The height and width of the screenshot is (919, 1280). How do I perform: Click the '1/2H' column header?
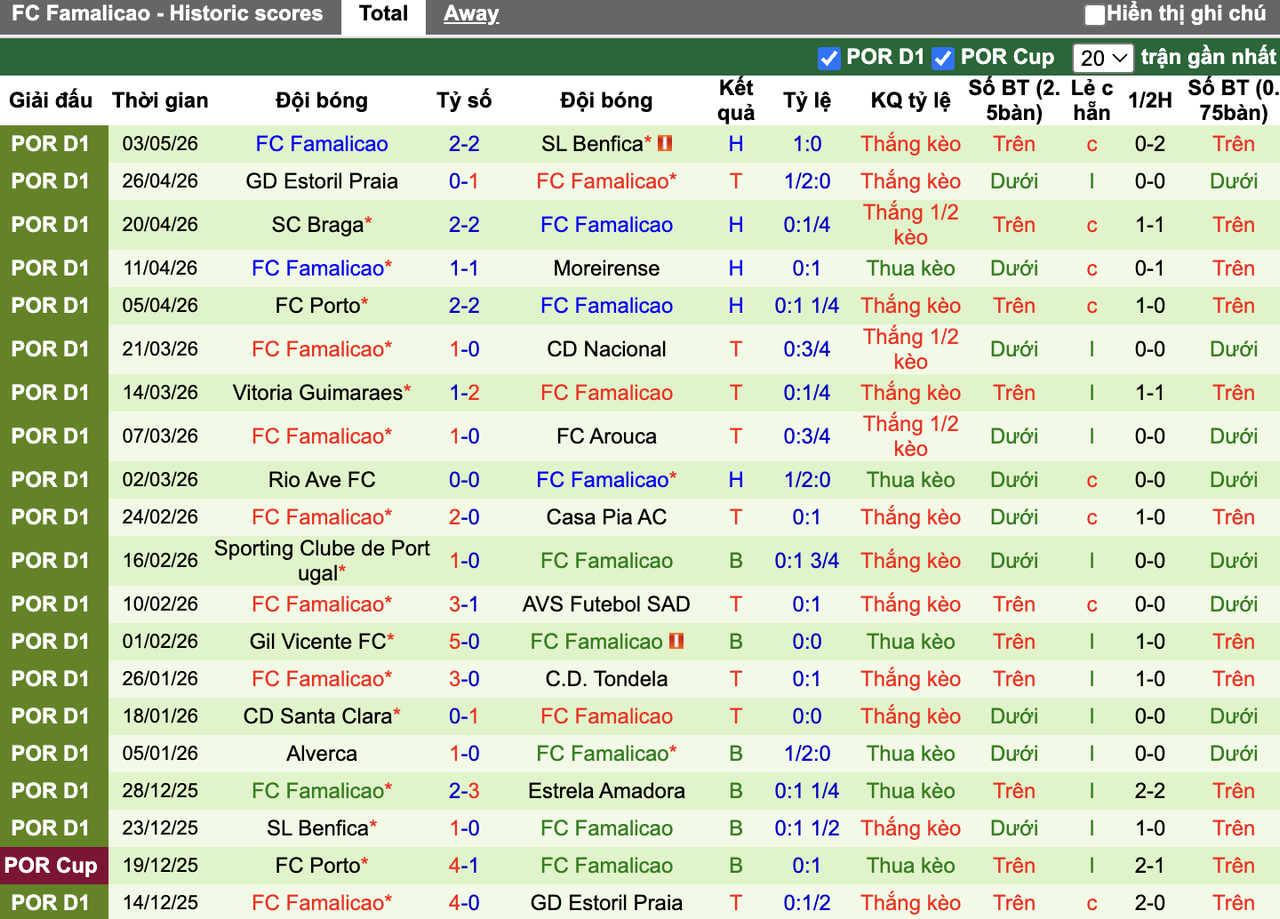[1150, 100]
